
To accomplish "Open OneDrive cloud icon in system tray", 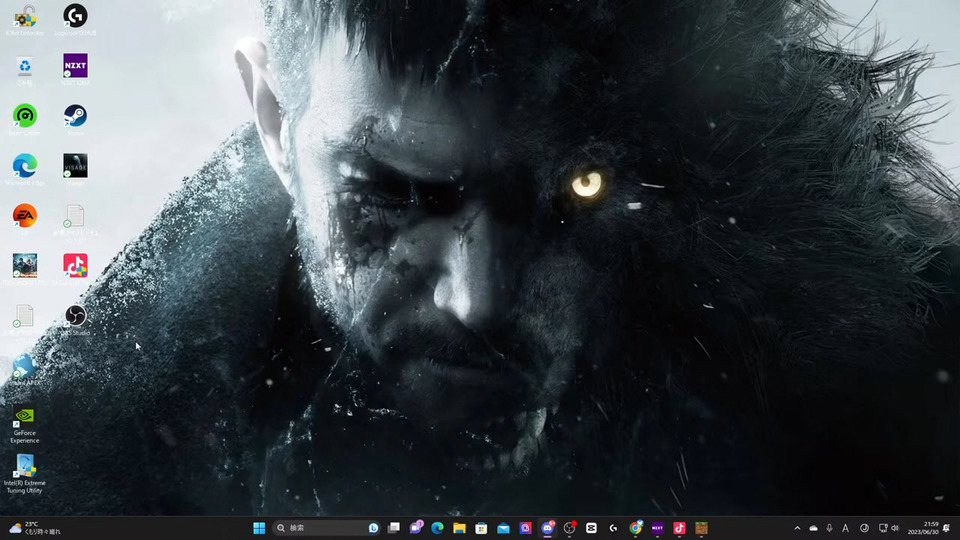I will click(813, 528).
